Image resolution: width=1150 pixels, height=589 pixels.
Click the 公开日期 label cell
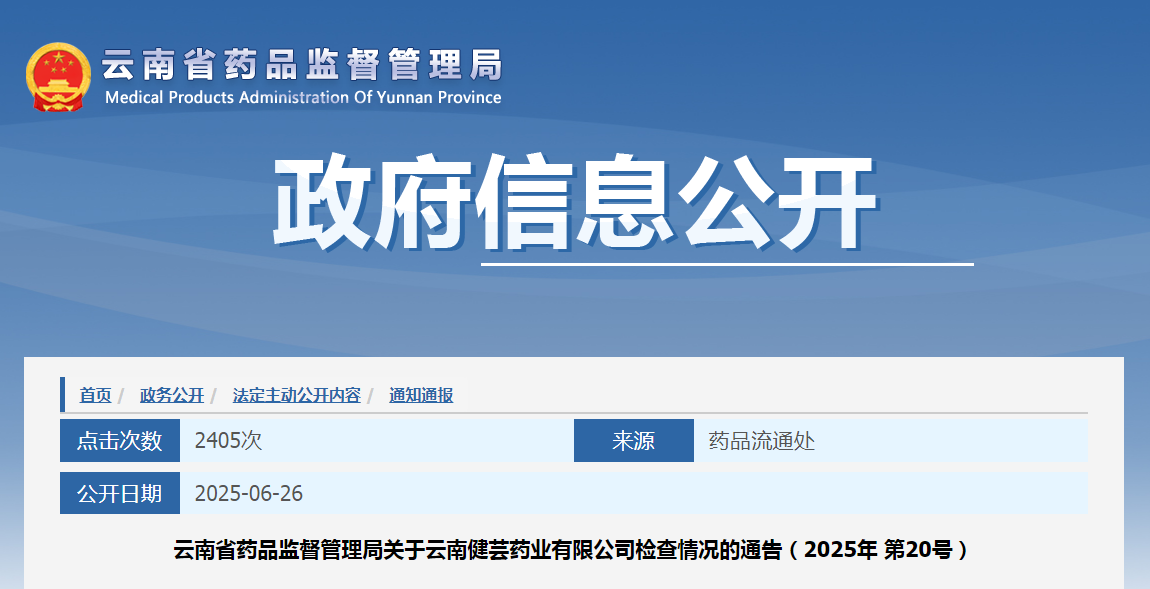[x=120, y=493]
